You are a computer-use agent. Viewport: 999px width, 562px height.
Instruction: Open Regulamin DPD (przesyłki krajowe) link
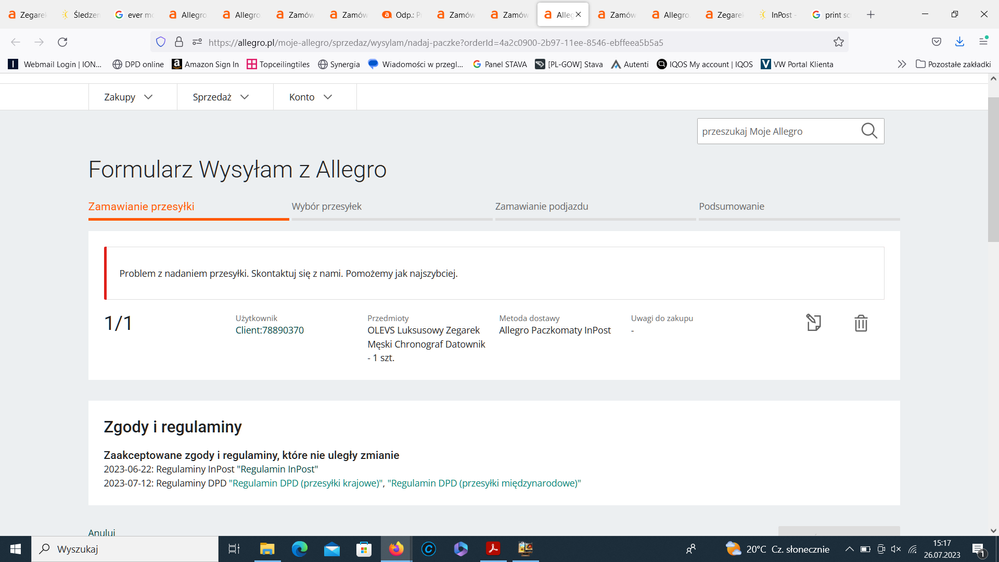click(306, 483)
